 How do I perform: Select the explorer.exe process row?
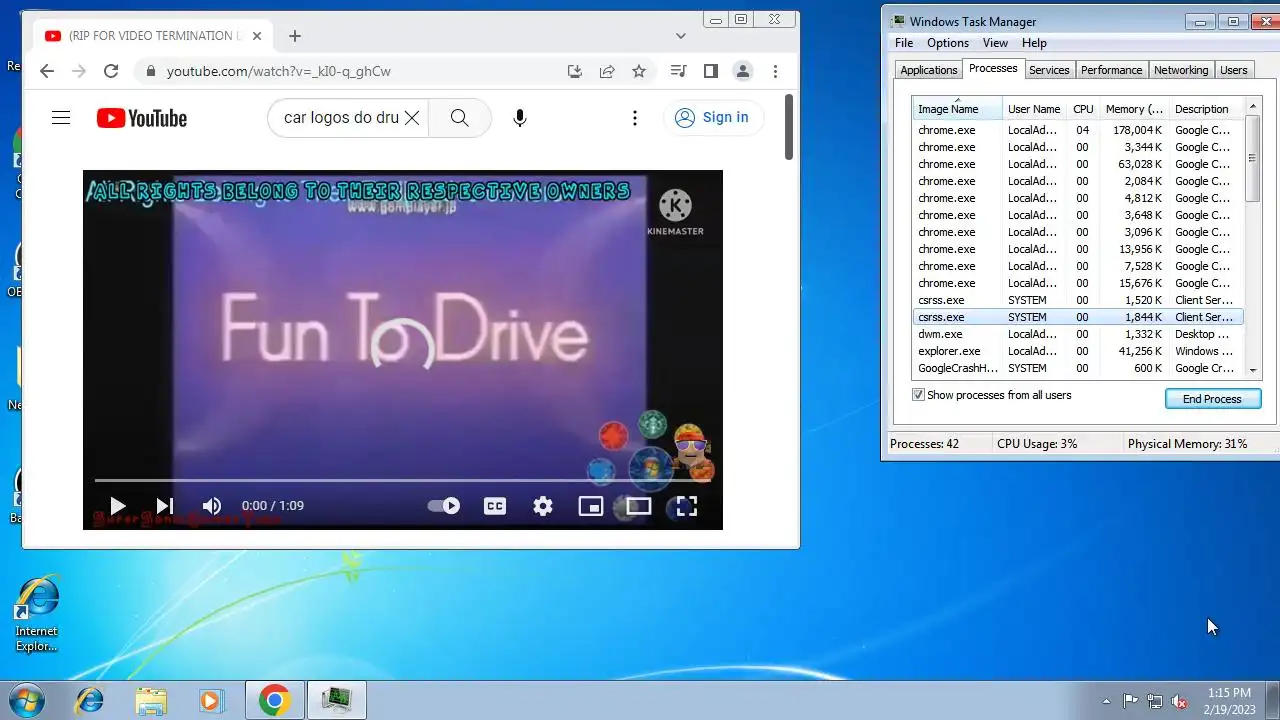tap(1078, 351)
